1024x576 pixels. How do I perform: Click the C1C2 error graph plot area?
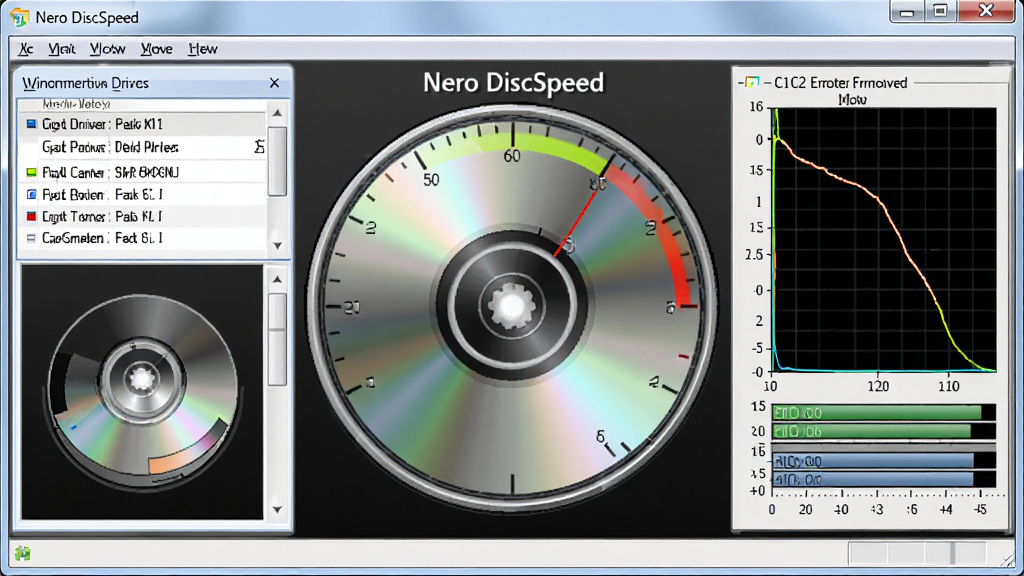point(884,240)
